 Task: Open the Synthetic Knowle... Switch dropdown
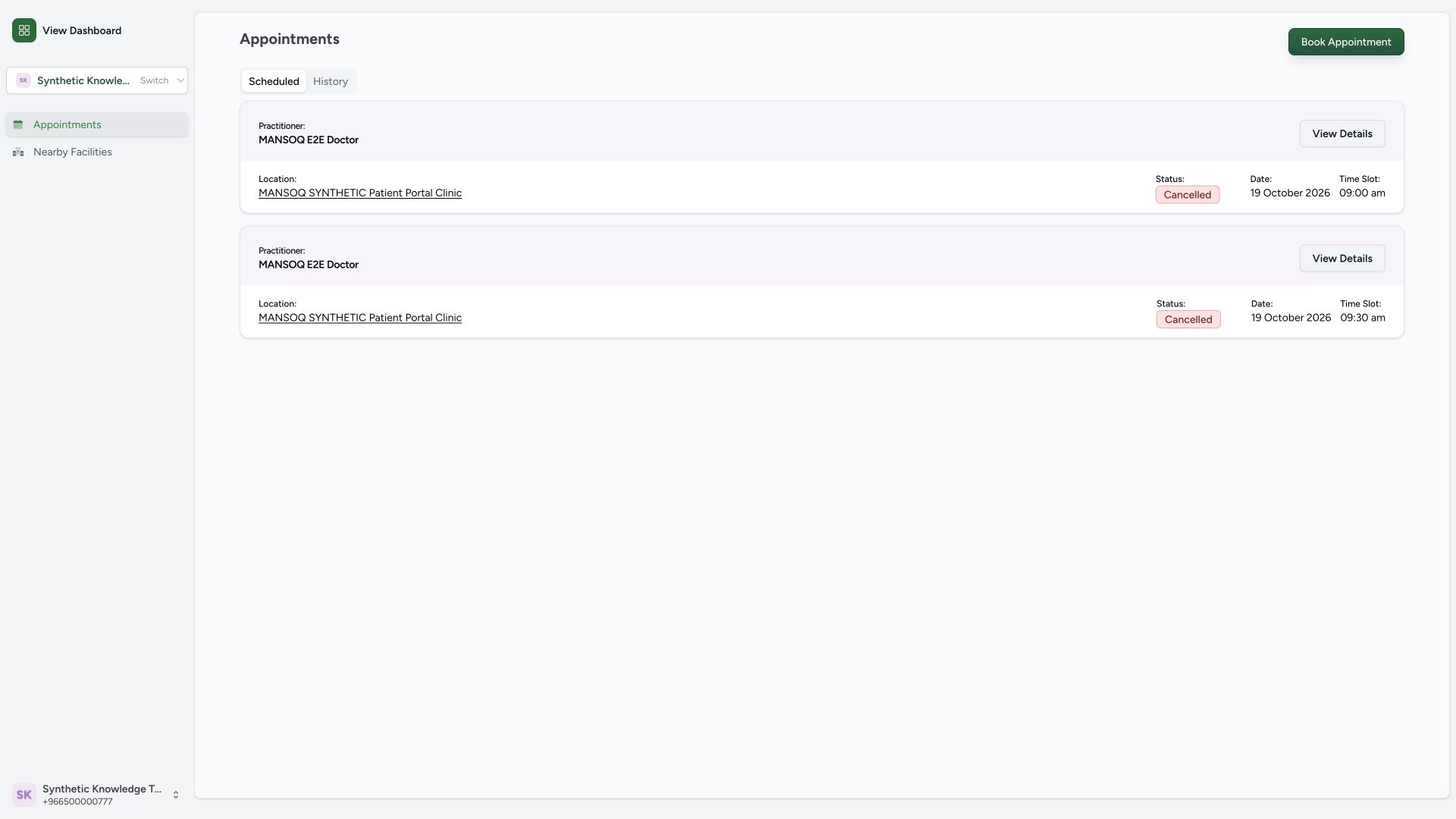click(97, 80)
